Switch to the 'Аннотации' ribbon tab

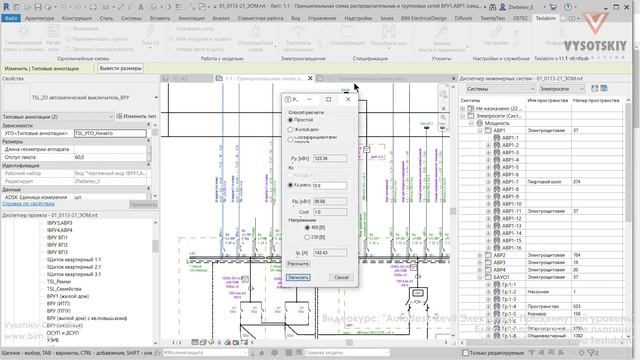[x=191, y=18]
